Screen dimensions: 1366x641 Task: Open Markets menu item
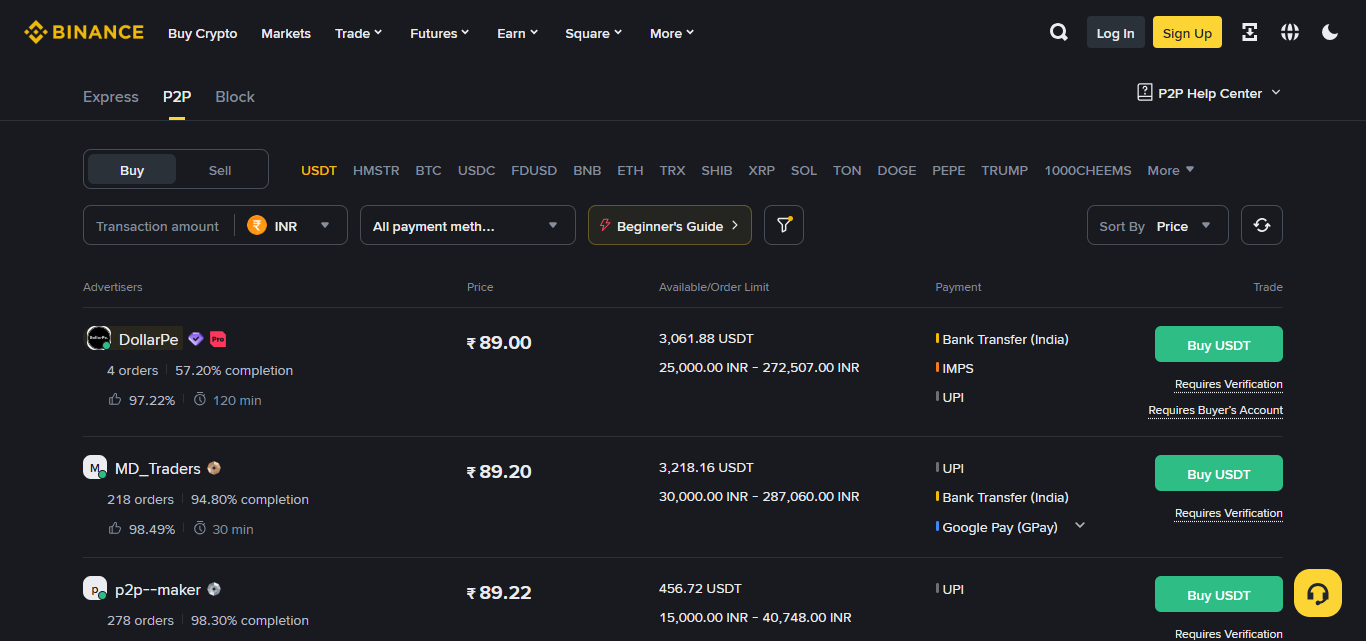286,33
